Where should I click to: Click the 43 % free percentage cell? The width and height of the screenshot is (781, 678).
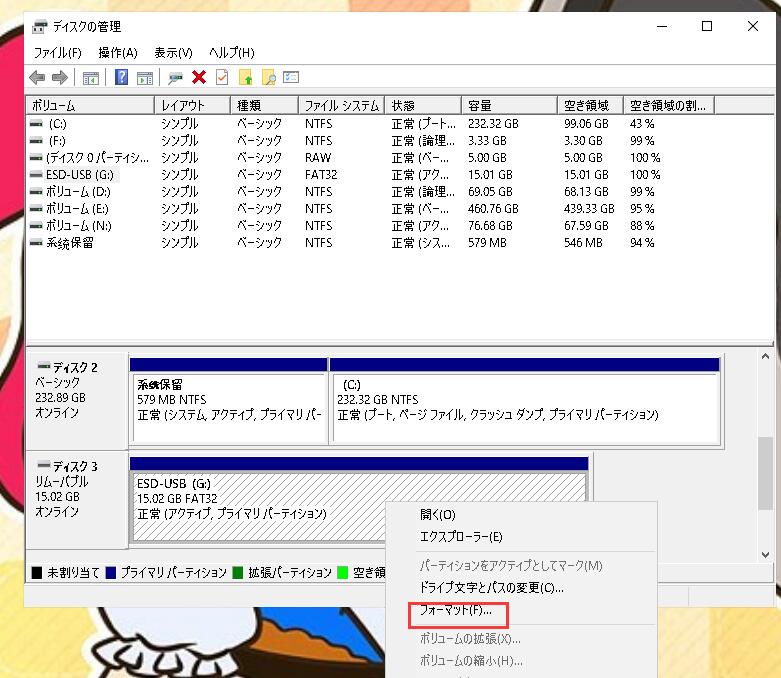click(x=642, y=124)
